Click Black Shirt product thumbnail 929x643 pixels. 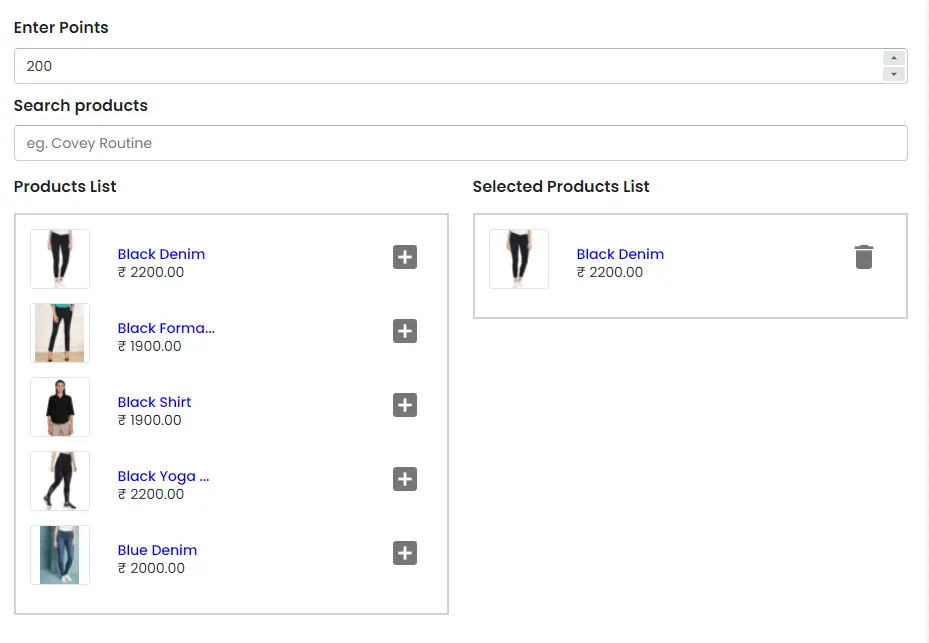click(60, 407)
